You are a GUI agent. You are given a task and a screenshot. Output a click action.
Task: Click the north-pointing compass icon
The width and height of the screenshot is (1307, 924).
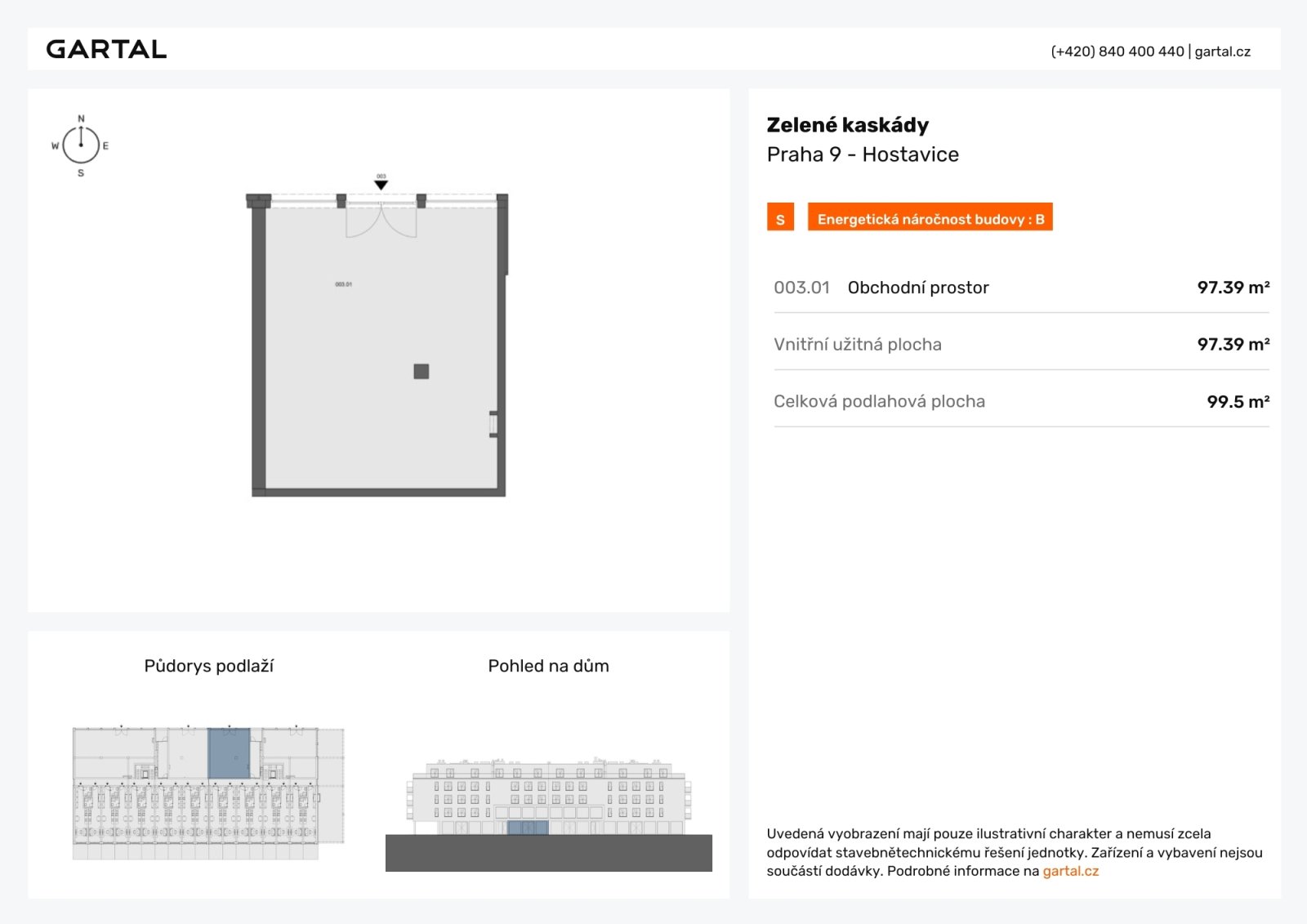pyautogui.click(x=81, y=145)
